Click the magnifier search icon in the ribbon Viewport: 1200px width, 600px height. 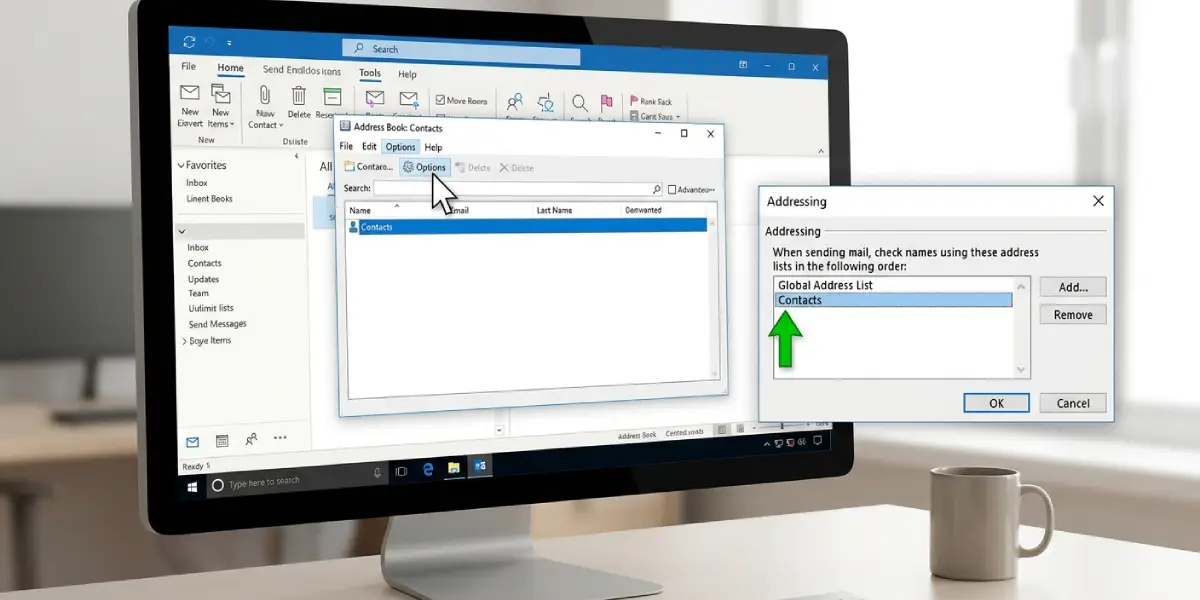tap(580, 102)
